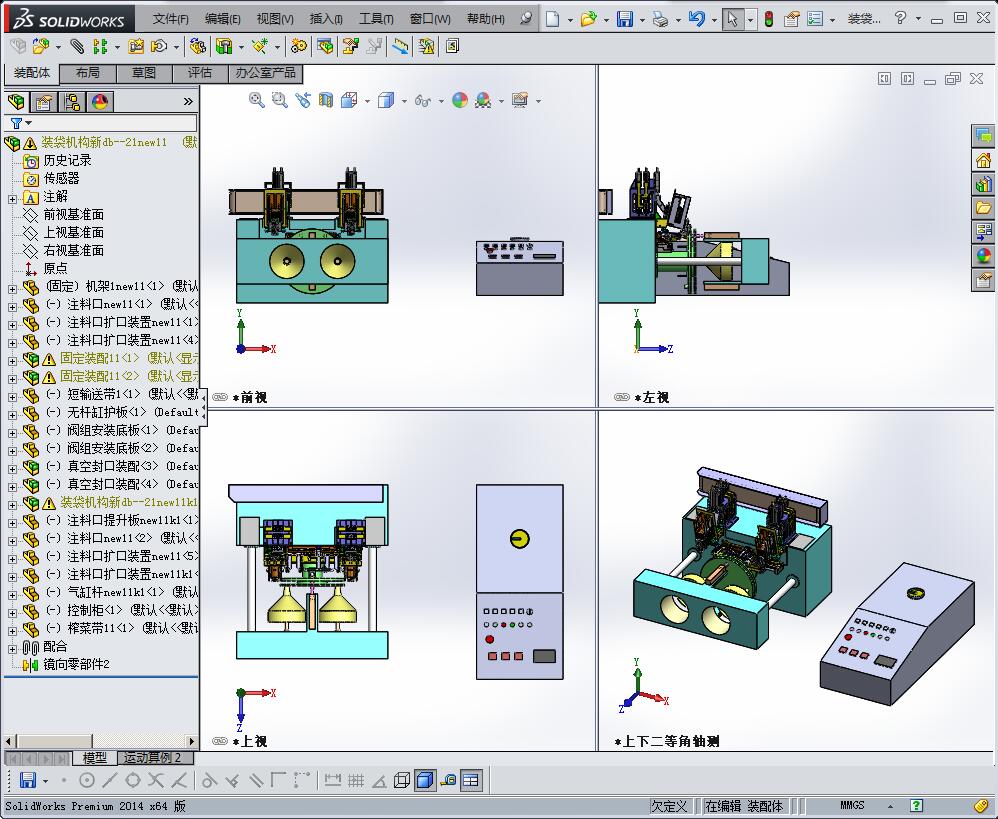Click the Help question mark icon

tap(900, 18)
